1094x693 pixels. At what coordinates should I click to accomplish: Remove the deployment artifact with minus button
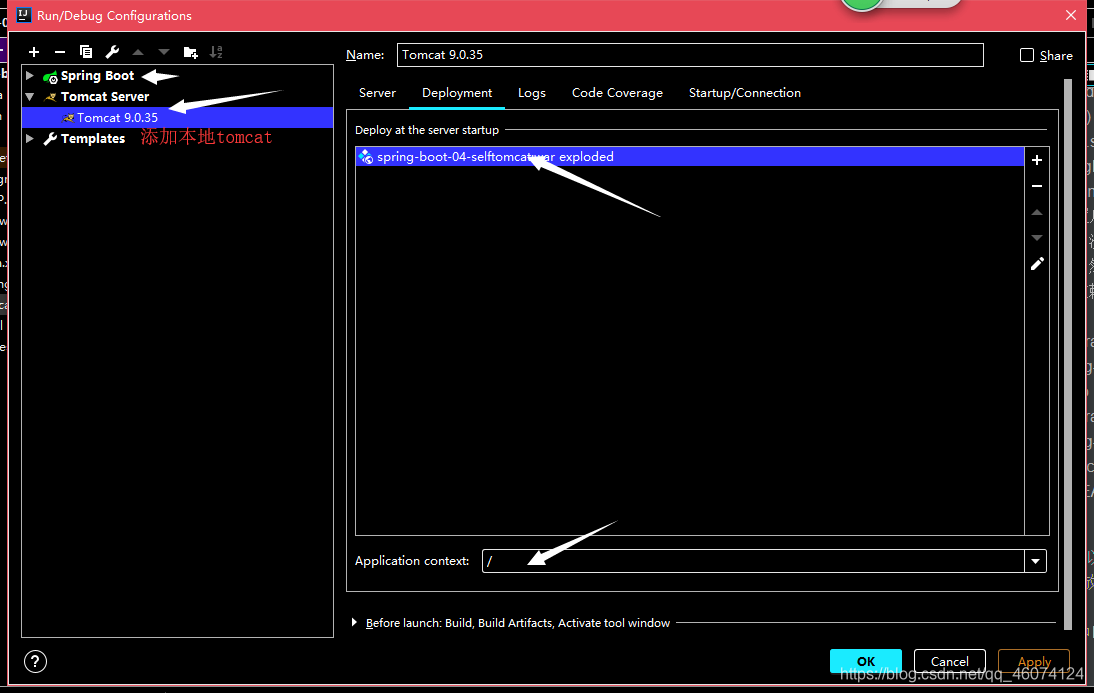coord(1037,186)
